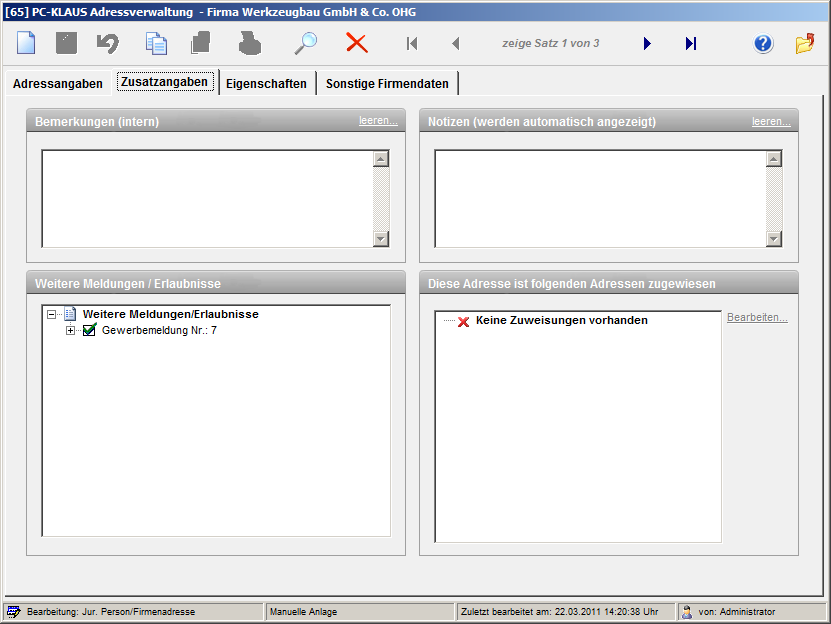Switch to the Adressangaben tab
Screen dimensions: 831x624
pos(57,84)
